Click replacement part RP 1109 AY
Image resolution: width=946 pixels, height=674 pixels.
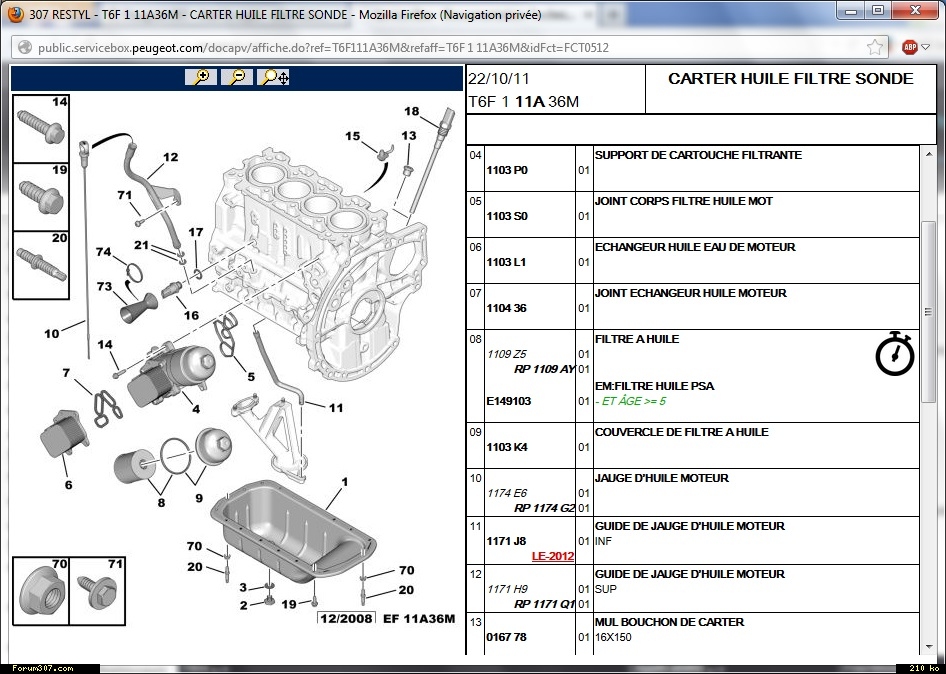click(544, 369)
